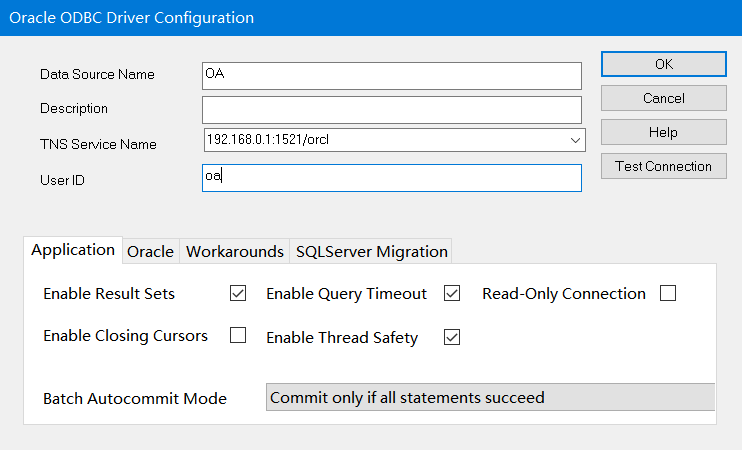Click the Data Source Name field
Screen dimensions: 742x450
[391, 76]
